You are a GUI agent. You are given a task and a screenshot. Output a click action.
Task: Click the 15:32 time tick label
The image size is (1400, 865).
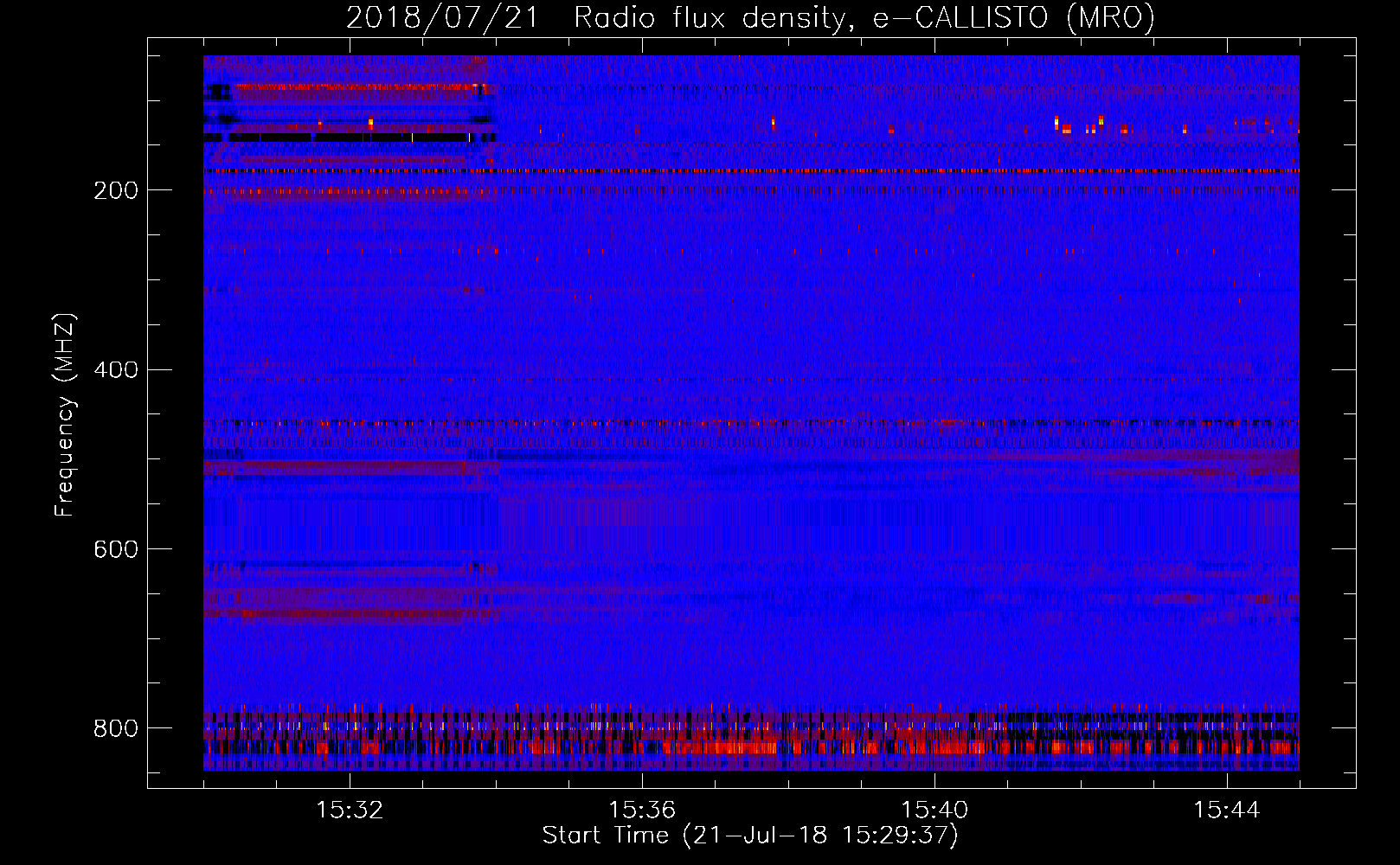pyautogui.click(x=350, y=811)
